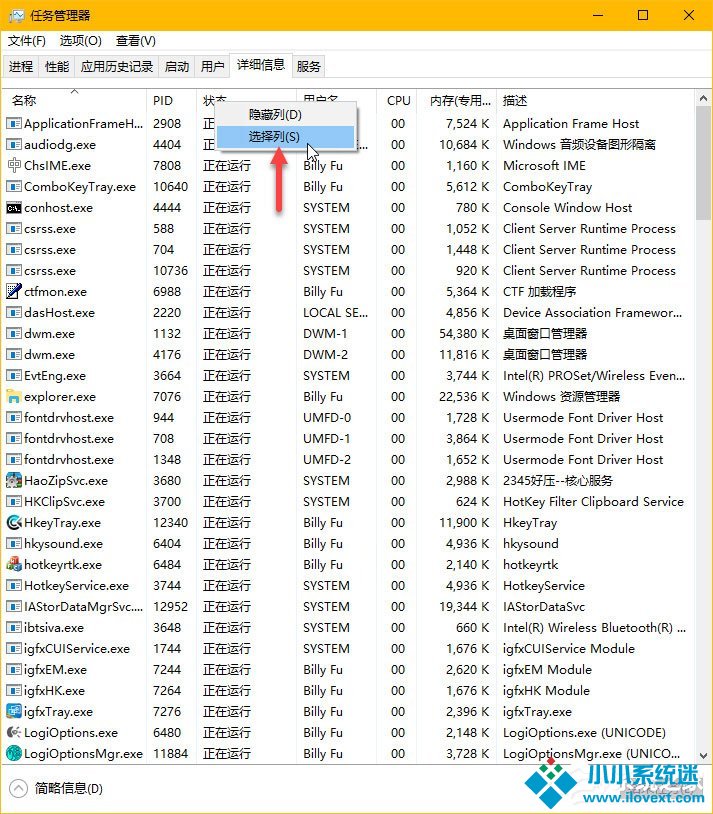
Task: Click the ChsIME.exe input method icon
Action: click(14, 165)
